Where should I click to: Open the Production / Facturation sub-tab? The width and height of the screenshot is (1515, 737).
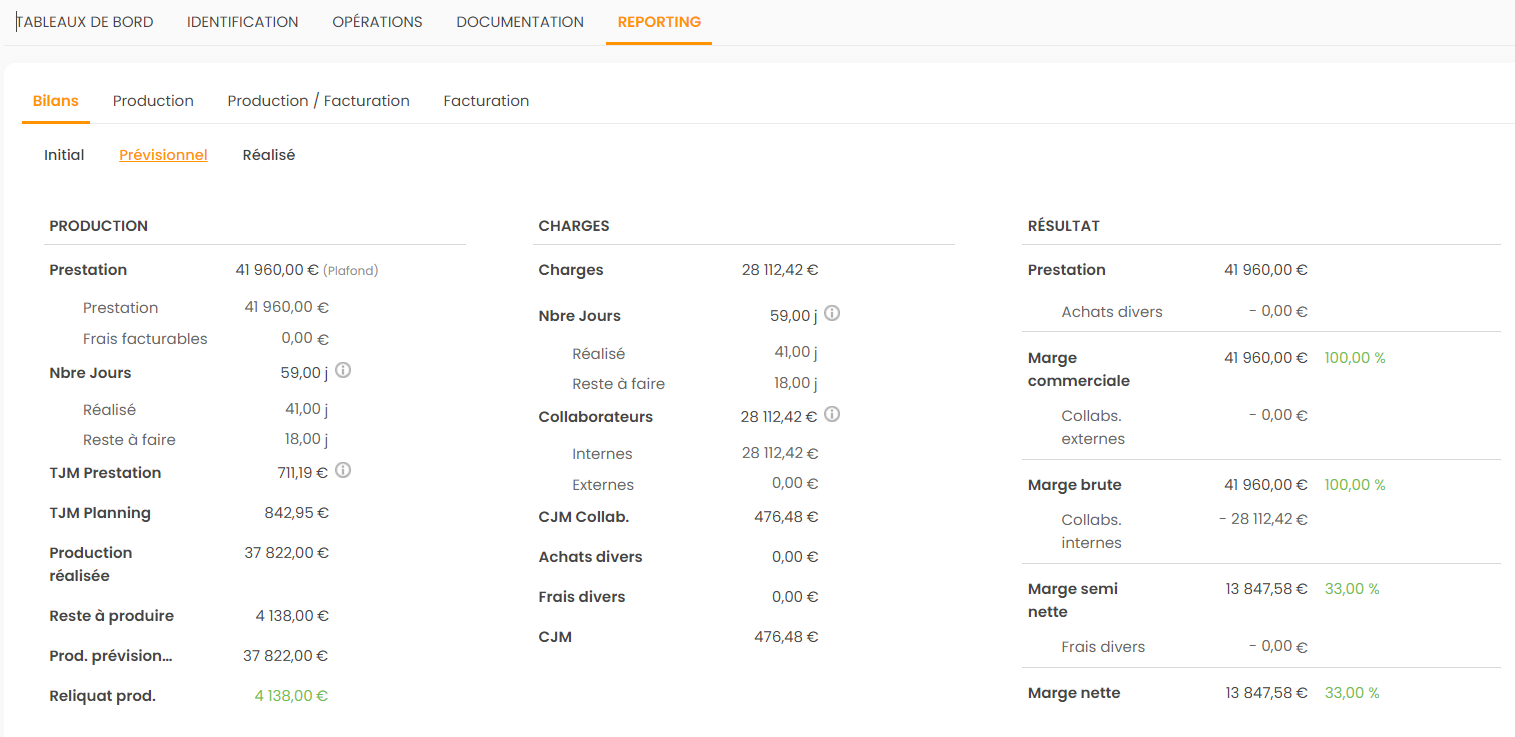pos(318,101)
